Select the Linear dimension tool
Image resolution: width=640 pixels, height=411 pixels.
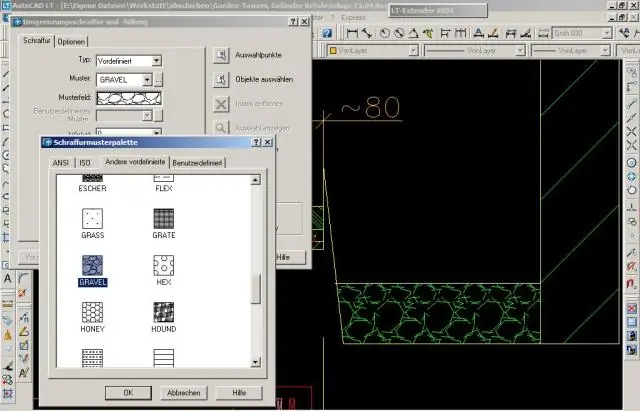(352, 33)
